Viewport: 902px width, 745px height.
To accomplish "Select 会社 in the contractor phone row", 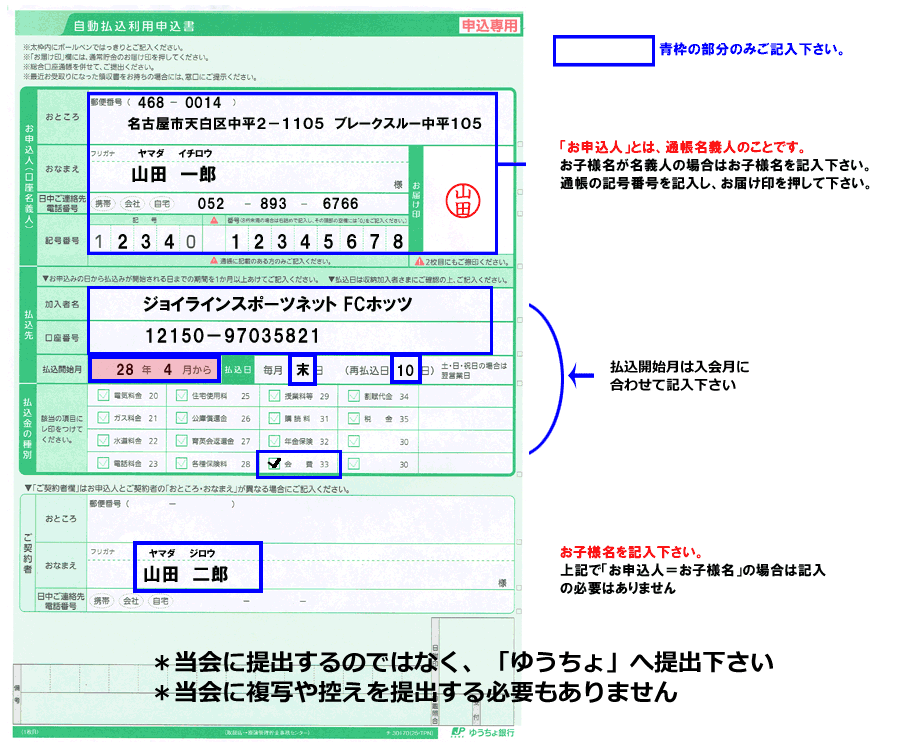I will click(131, 601).
